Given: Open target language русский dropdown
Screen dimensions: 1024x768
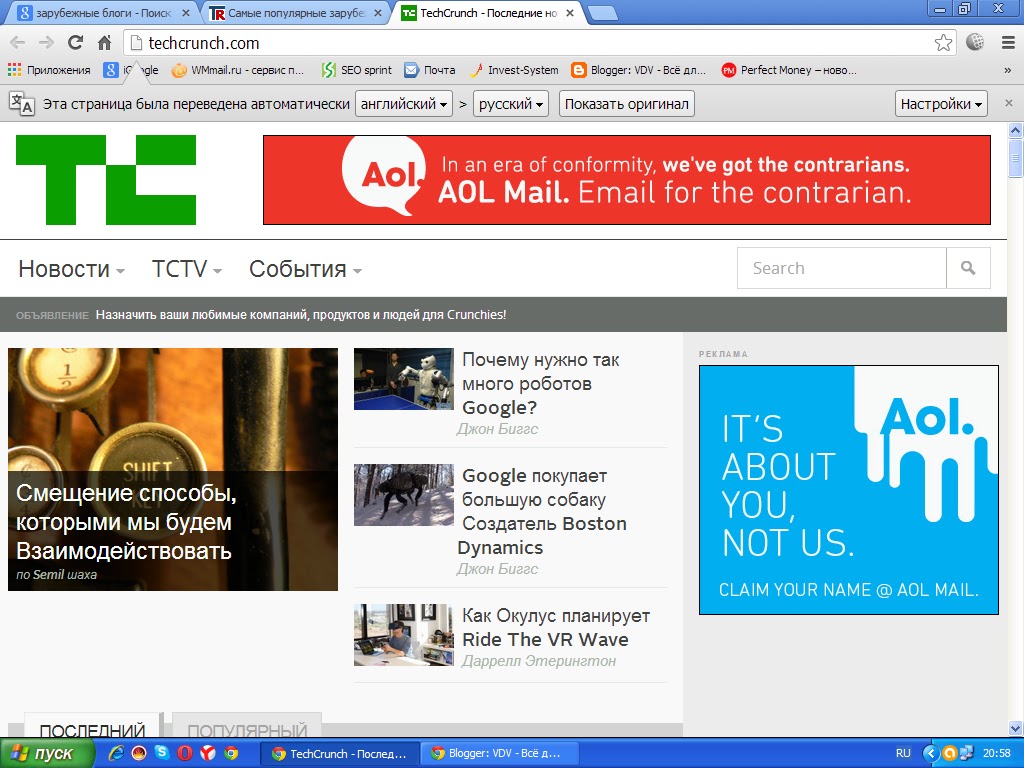Looking at the screenshot, I should 511,104.
